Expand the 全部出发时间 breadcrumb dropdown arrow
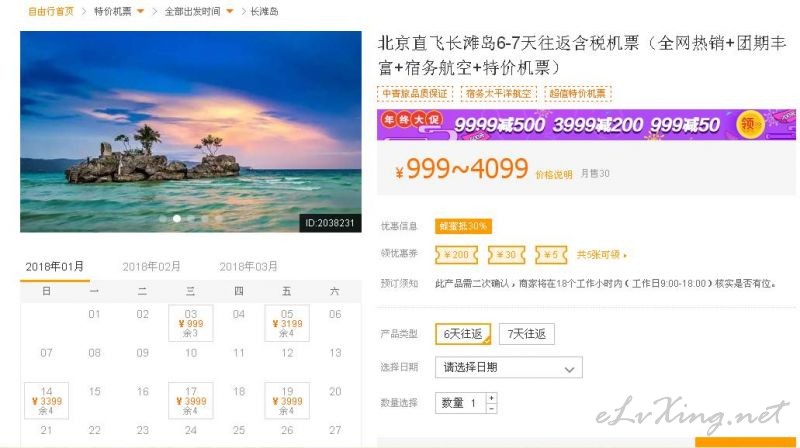The width and height of the screenshot is (800, 448). click(230, 11)
